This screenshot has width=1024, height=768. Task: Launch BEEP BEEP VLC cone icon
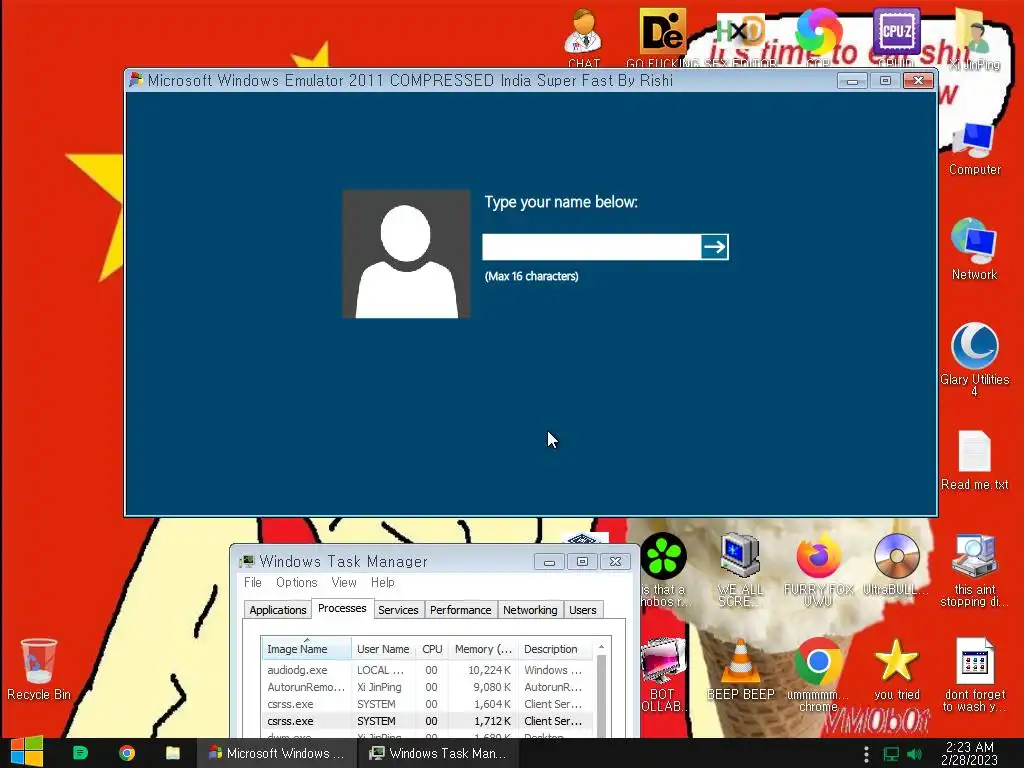(x=740, y=669)
